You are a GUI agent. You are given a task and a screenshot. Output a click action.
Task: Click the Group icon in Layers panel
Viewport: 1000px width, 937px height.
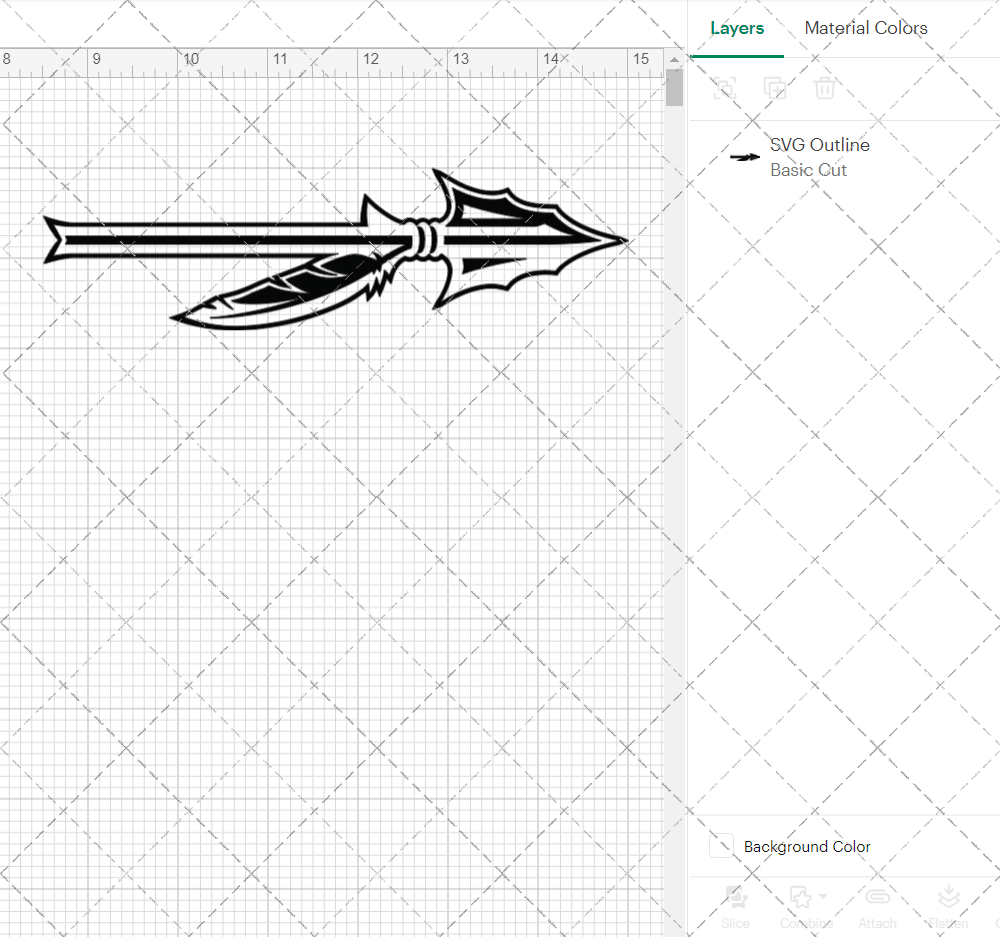724,88
